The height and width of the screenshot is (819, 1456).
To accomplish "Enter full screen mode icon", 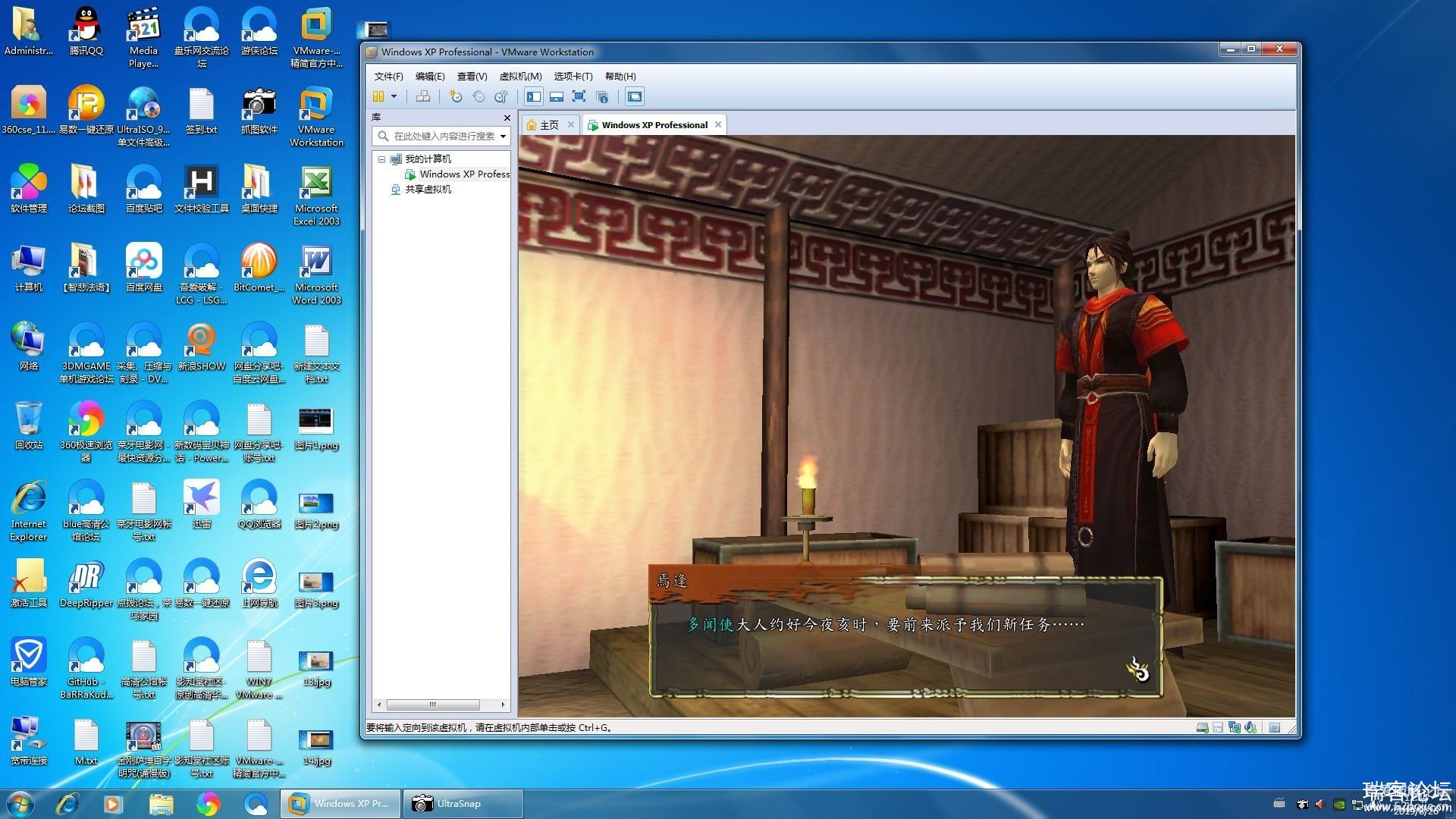I will click(579, 96).
